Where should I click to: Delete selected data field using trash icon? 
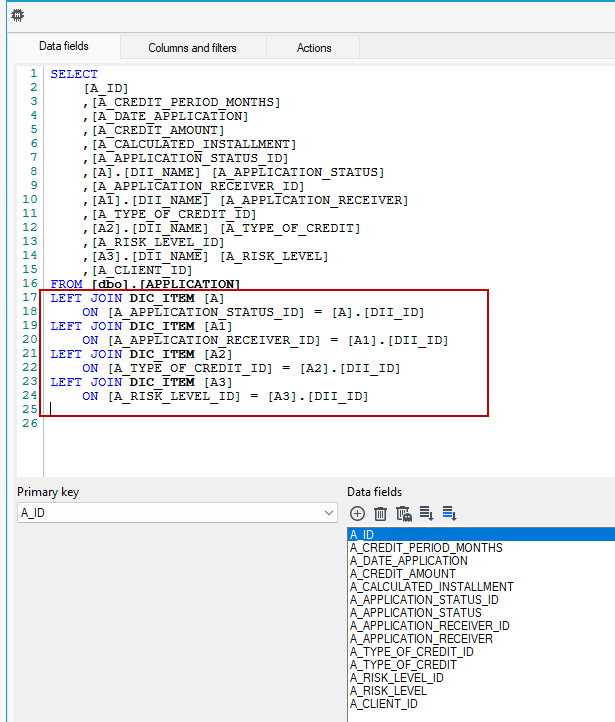(380, 513)
